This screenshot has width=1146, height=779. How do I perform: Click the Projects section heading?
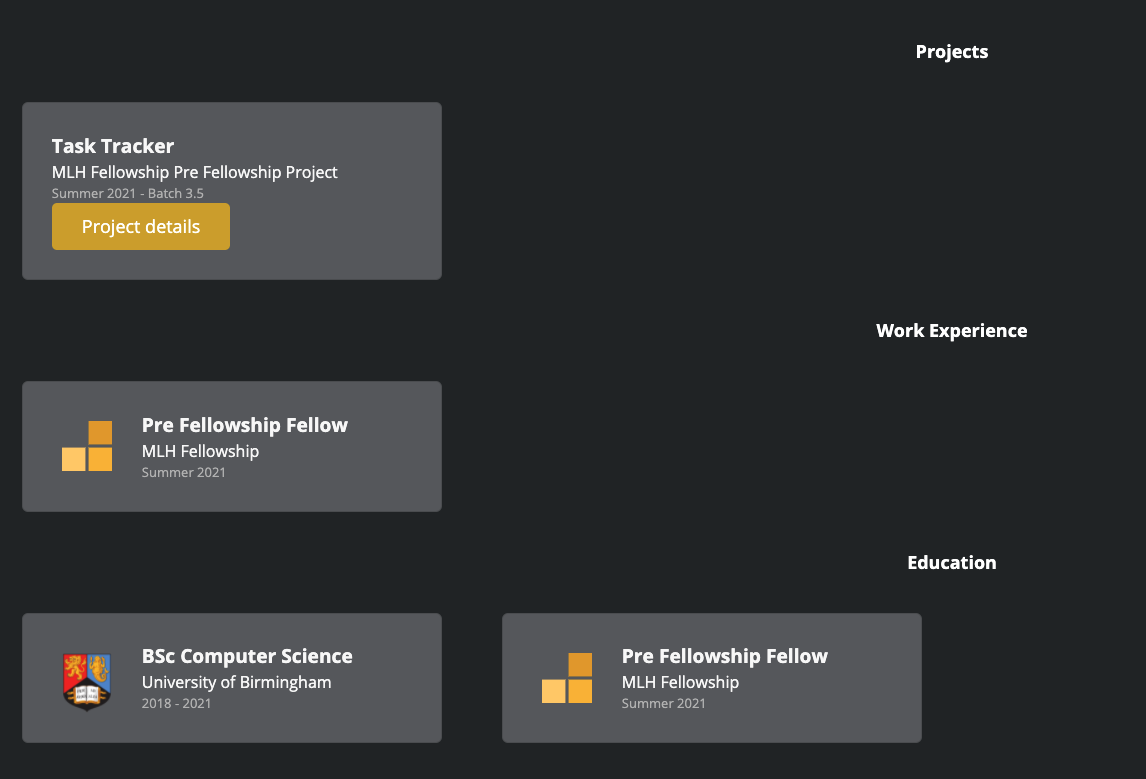pos(951,52)
